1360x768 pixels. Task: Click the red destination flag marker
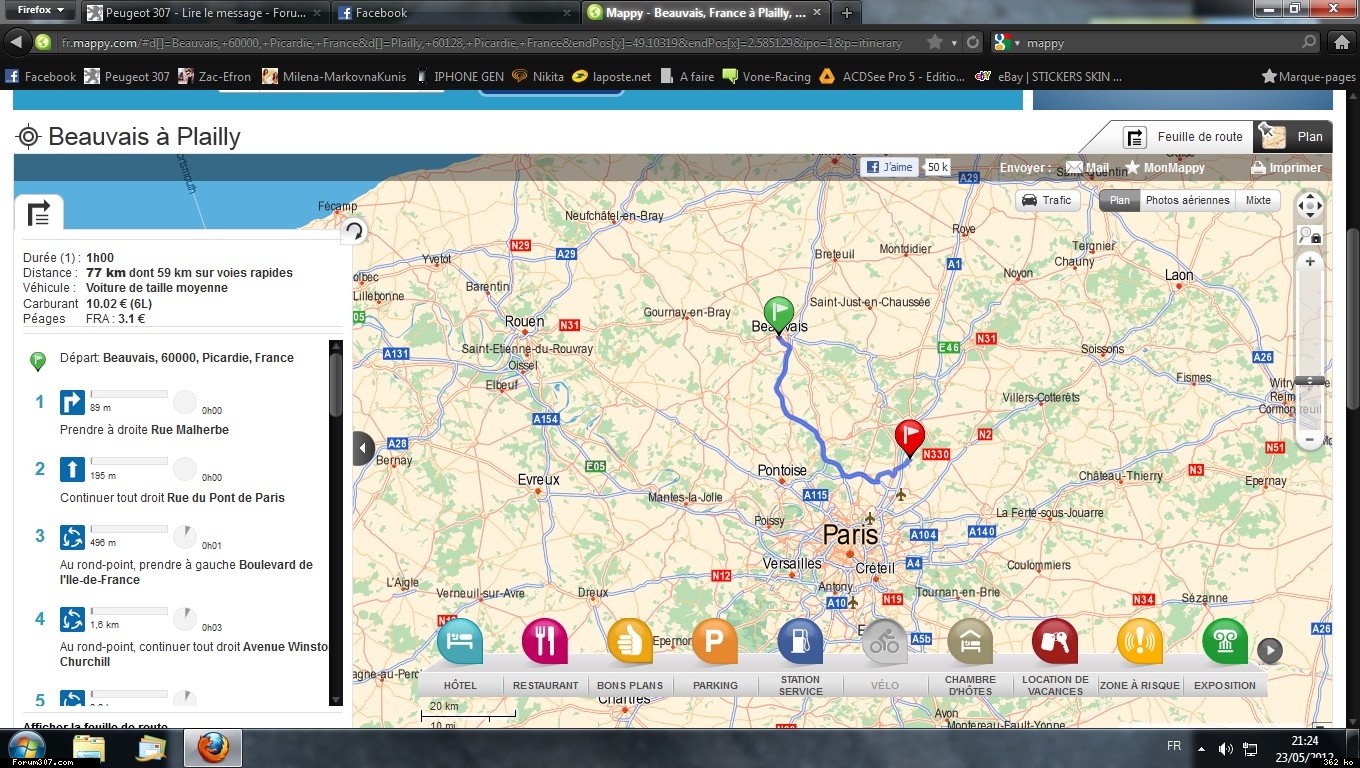[909, 437]
